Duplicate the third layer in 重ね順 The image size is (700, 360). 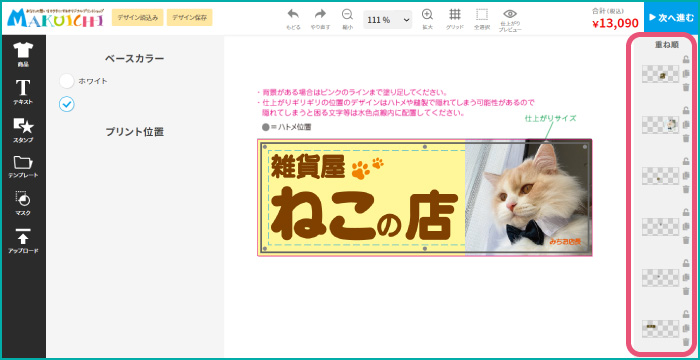[x=686, y=176]
